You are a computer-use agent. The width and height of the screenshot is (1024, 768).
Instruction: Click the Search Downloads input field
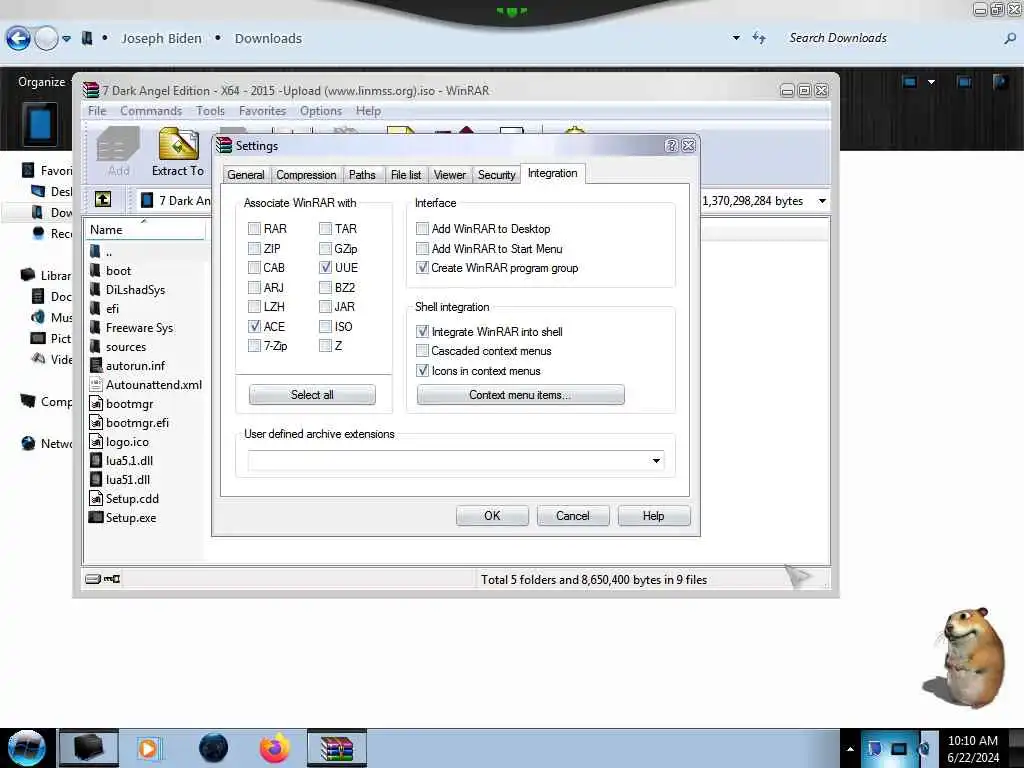pos(891,38)
